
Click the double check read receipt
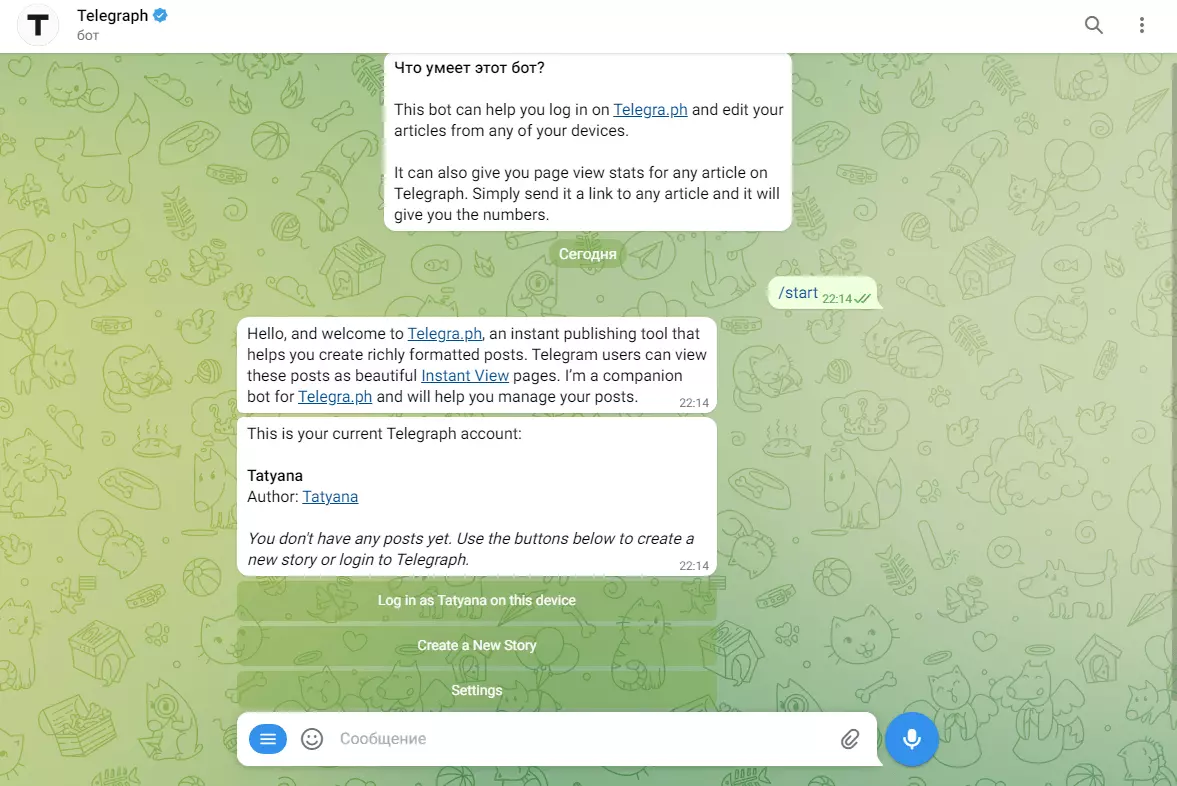(x=862, y=299)
